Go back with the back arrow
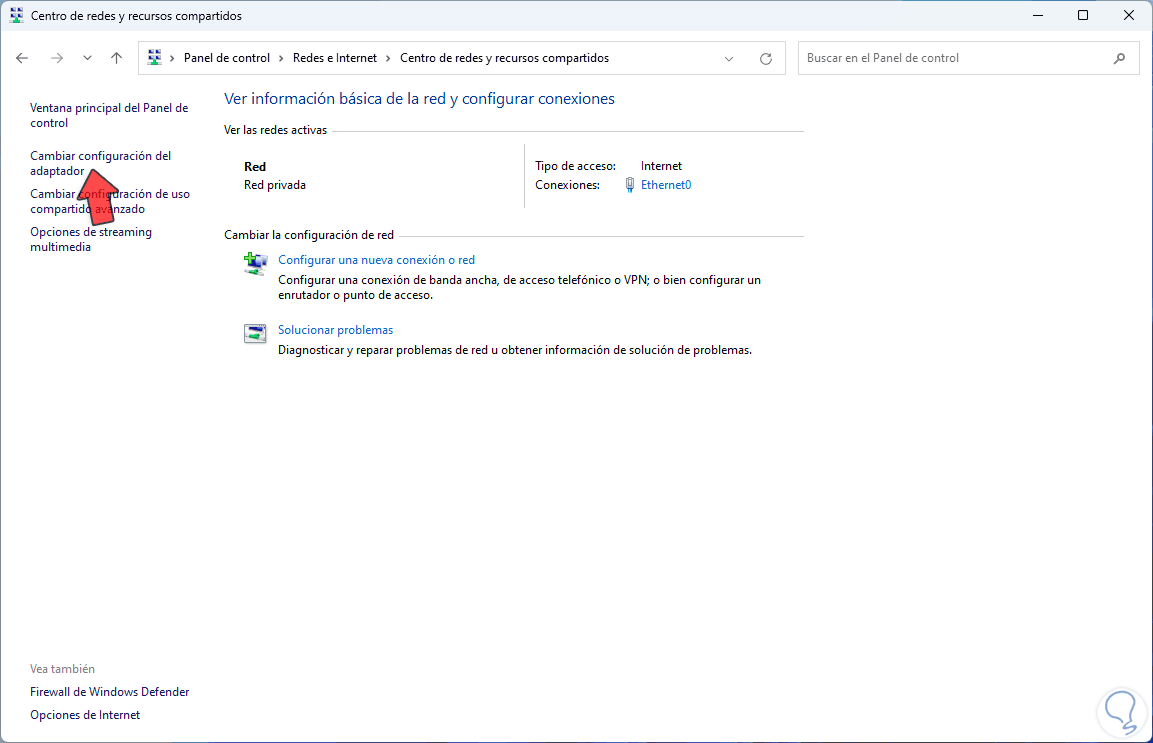 (22, 58)
